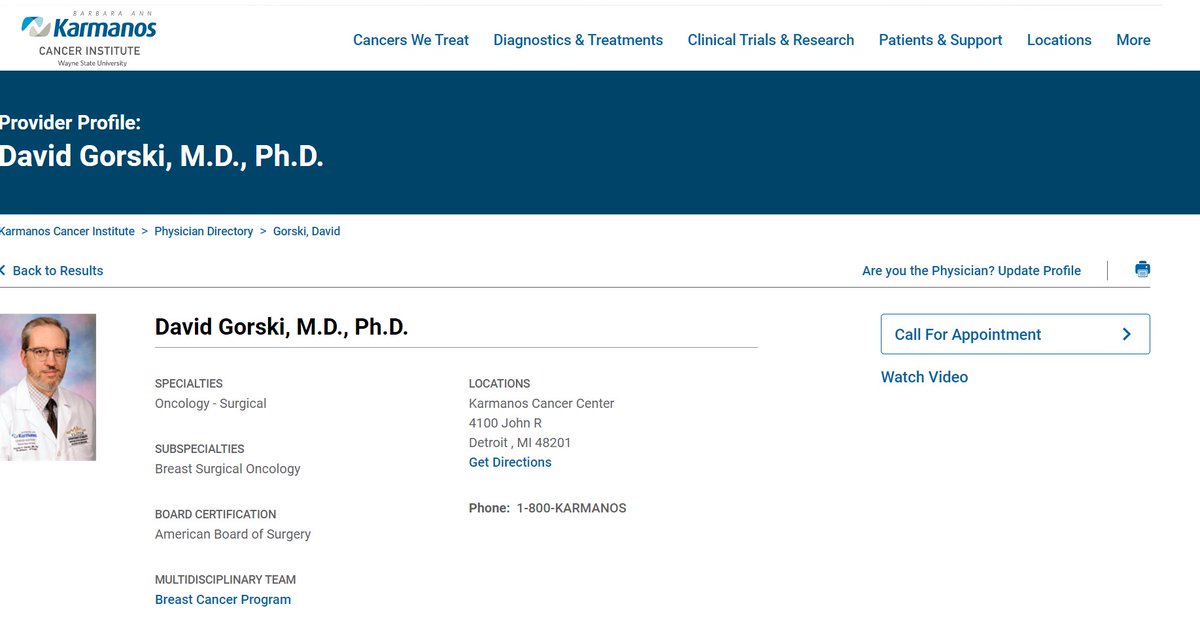Click the physician's profile photo

48,387
